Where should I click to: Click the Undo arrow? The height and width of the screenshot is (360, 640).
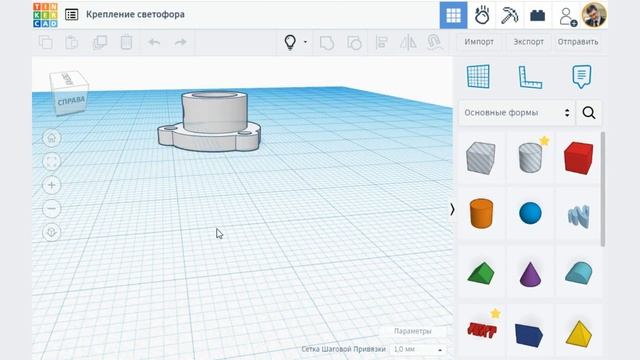coord(154,42)
